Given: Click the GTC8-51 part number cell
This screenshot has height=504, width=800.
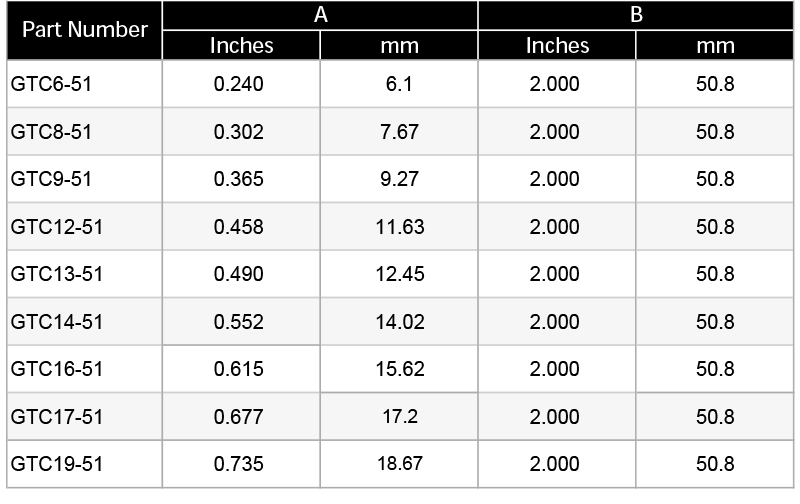Looking at the screenshot, I should coord(50,132).
